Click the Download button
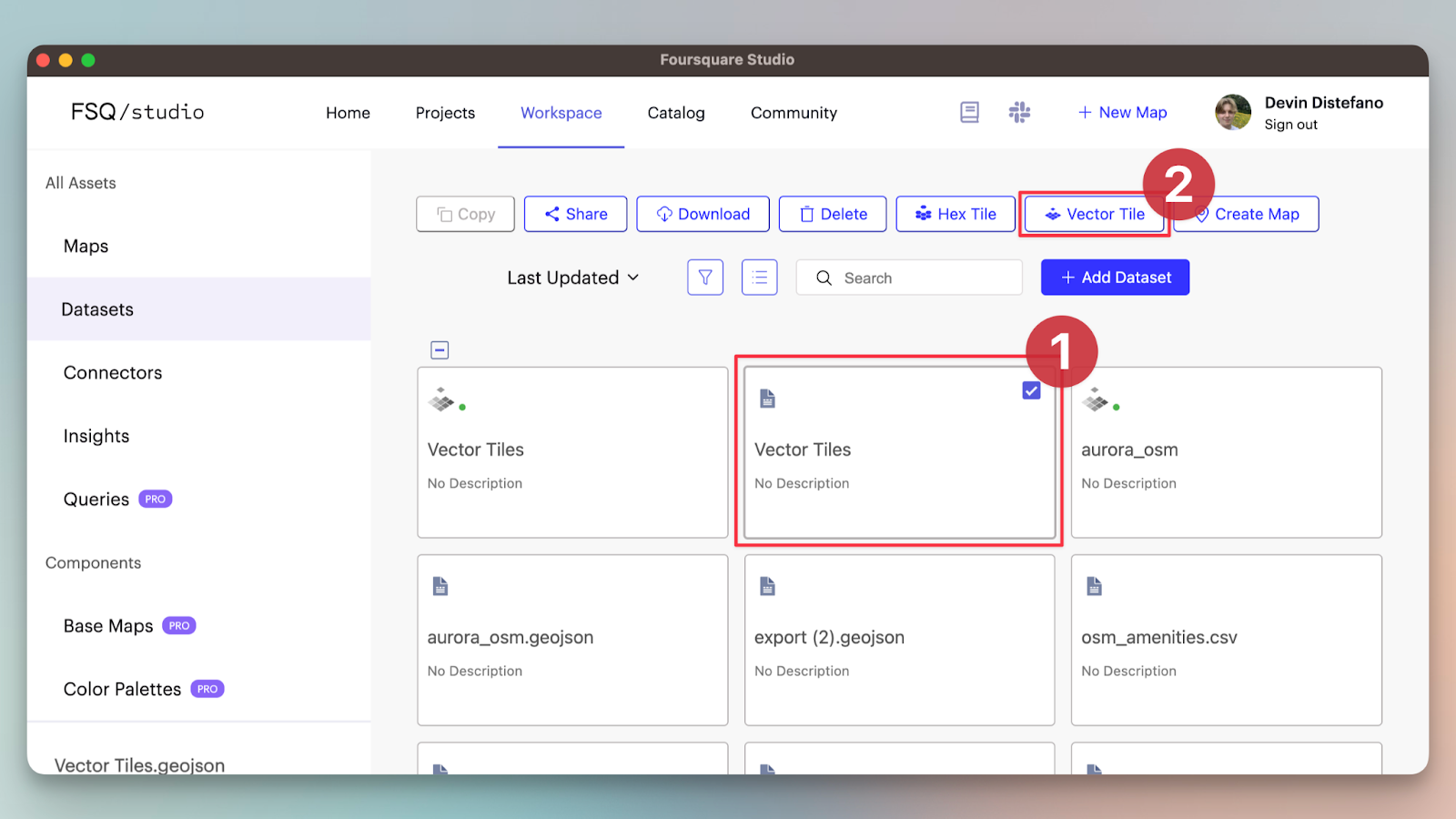Screen dimensions: 1456x819 coord(703,214)
